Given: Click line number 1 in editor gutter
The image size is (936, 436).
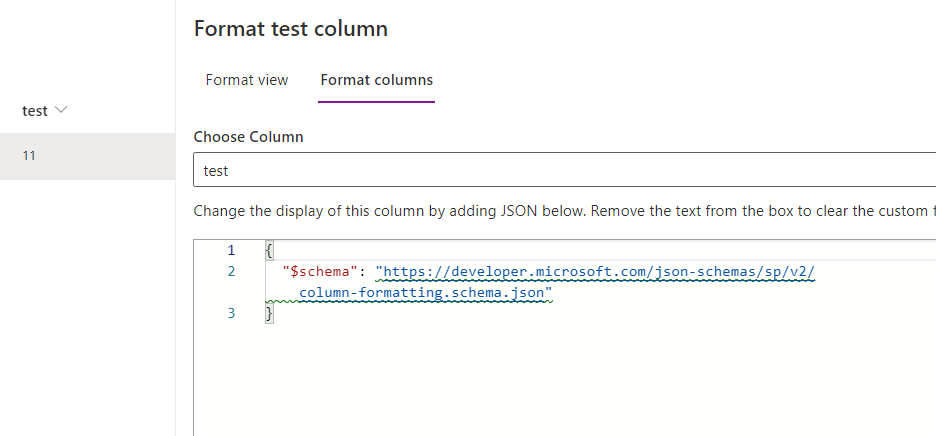Looking at the screenshot, I should [x=231, y=250].
